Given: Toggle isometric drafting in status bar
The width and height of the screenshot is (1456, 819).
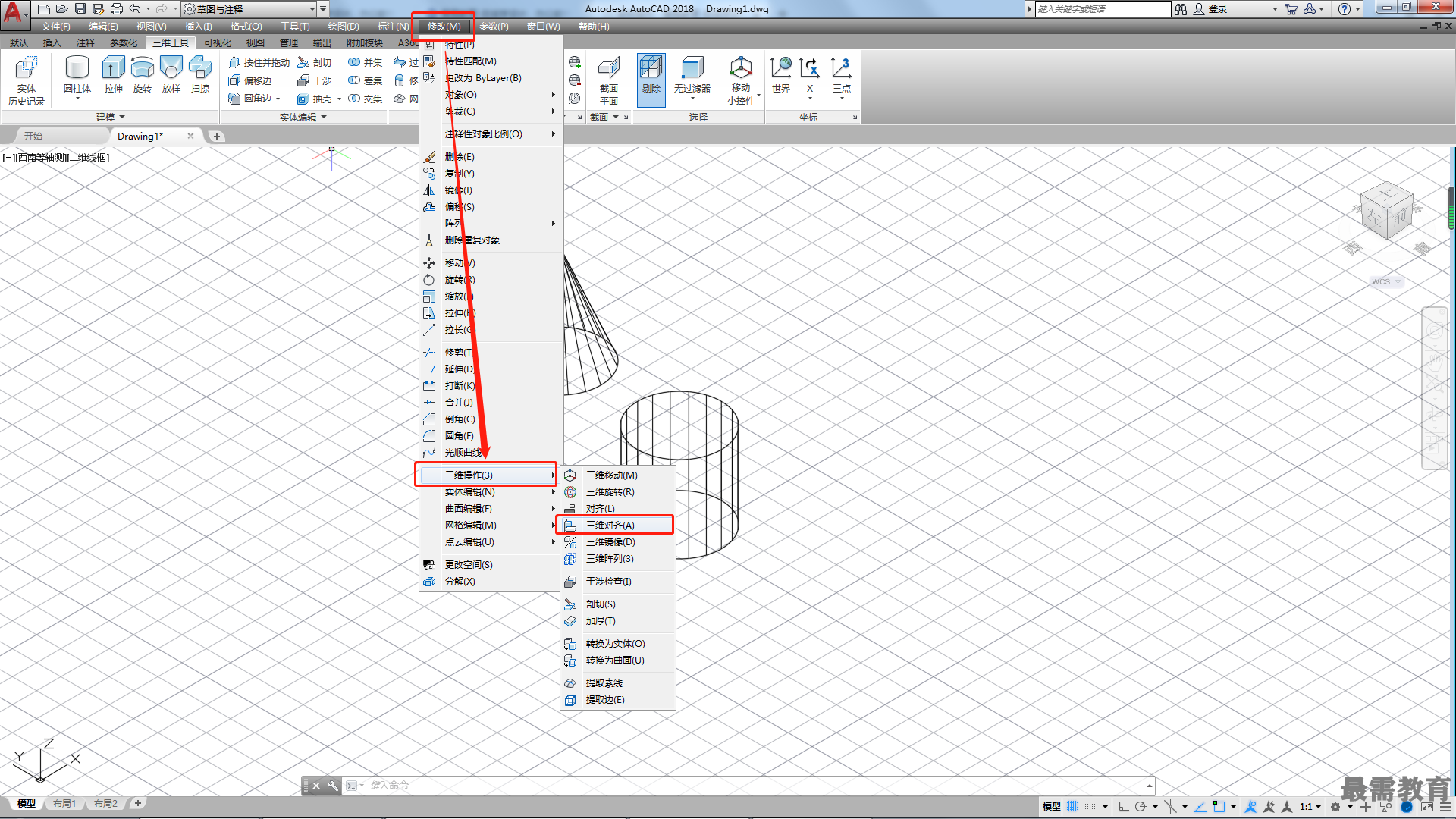Looking at the screenshot, I should (1171, 806).
